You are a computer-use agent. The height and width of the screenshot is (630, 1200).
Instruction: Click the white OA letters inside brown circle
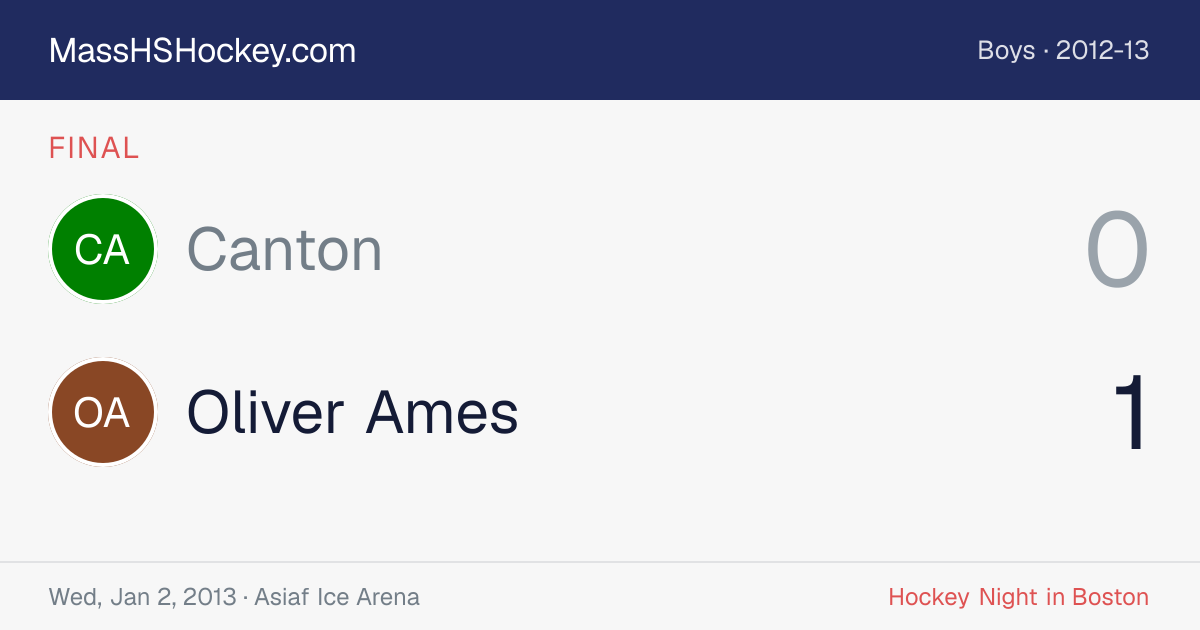102,413
